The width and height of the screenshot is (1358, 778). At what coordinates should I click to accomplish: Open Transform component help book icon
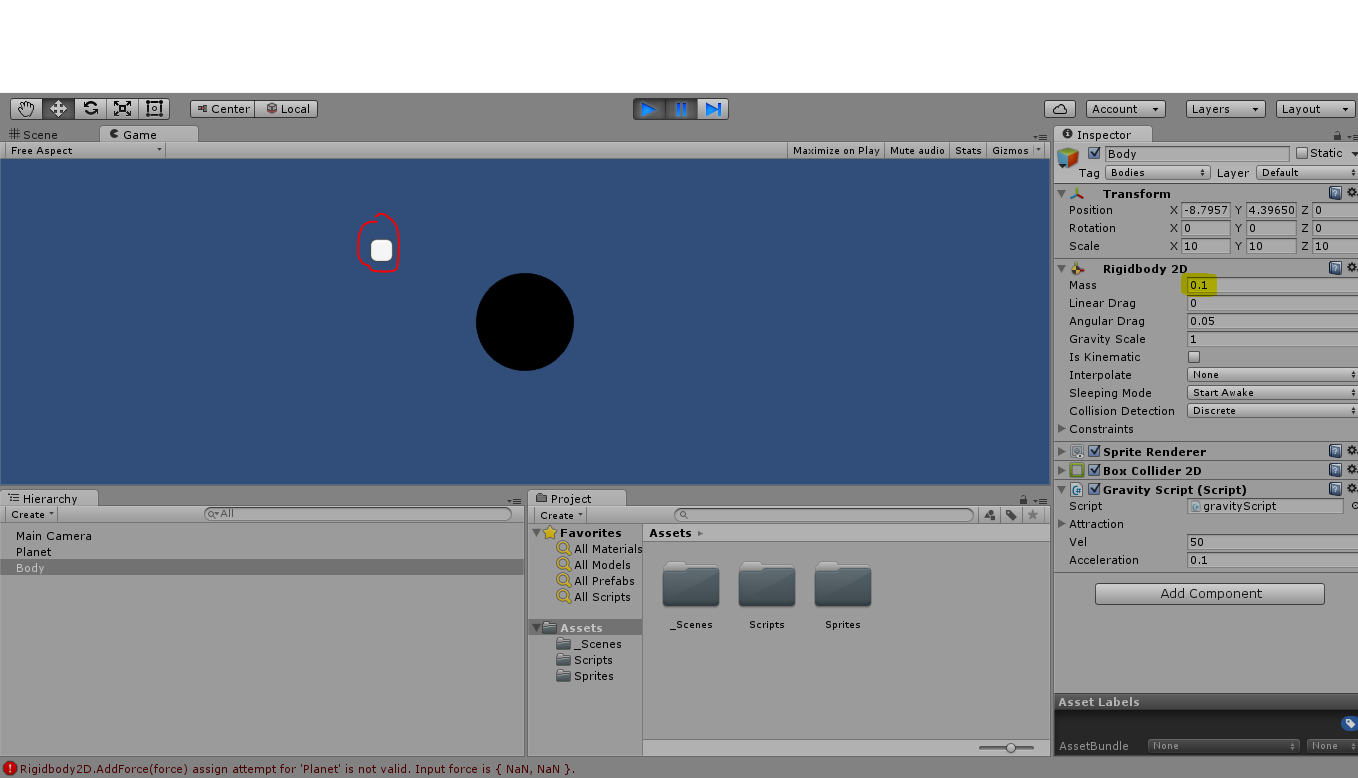(x=1335, y=193)
